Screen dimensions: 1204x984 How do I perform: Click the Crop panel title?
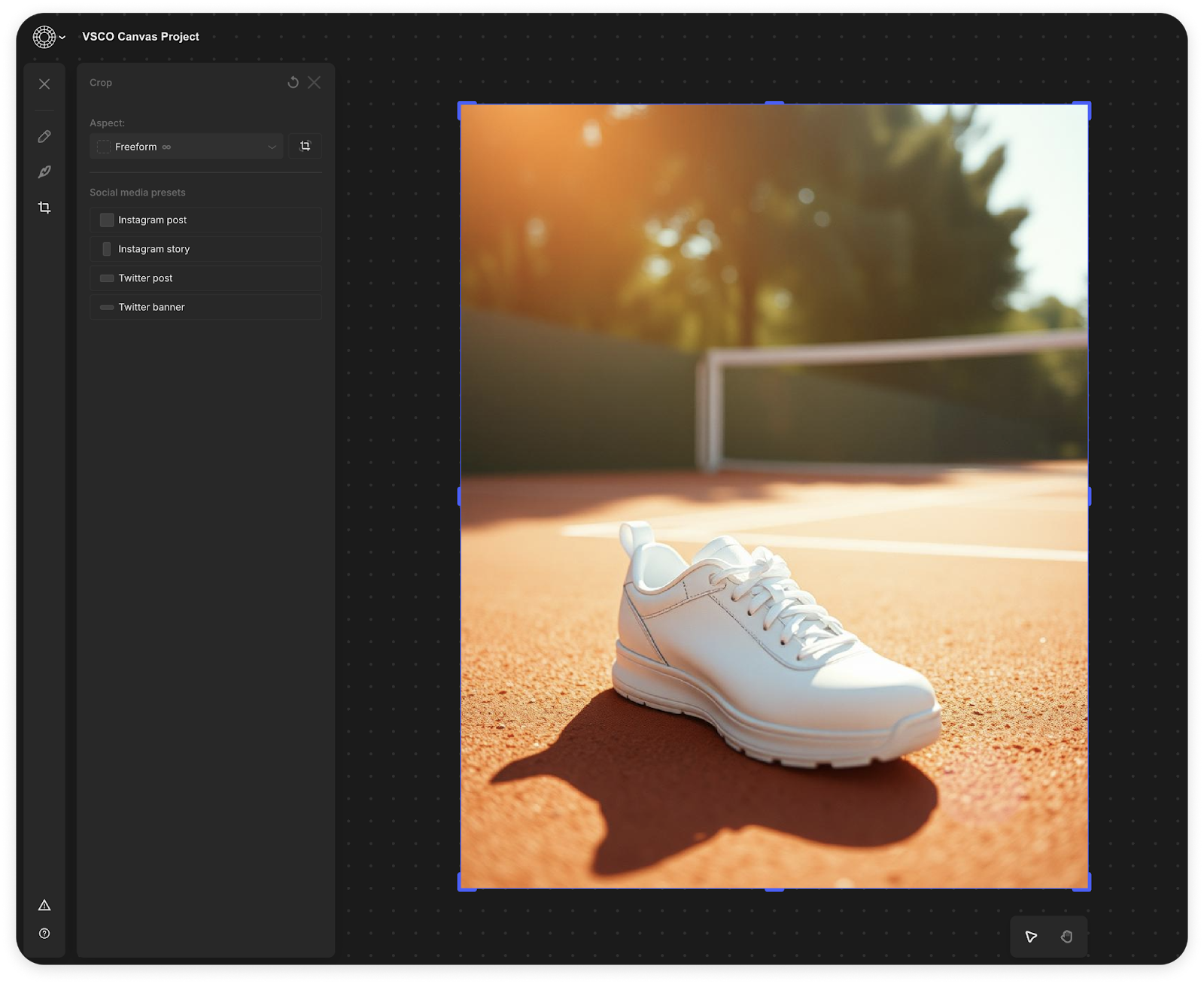tap(101, 83)
